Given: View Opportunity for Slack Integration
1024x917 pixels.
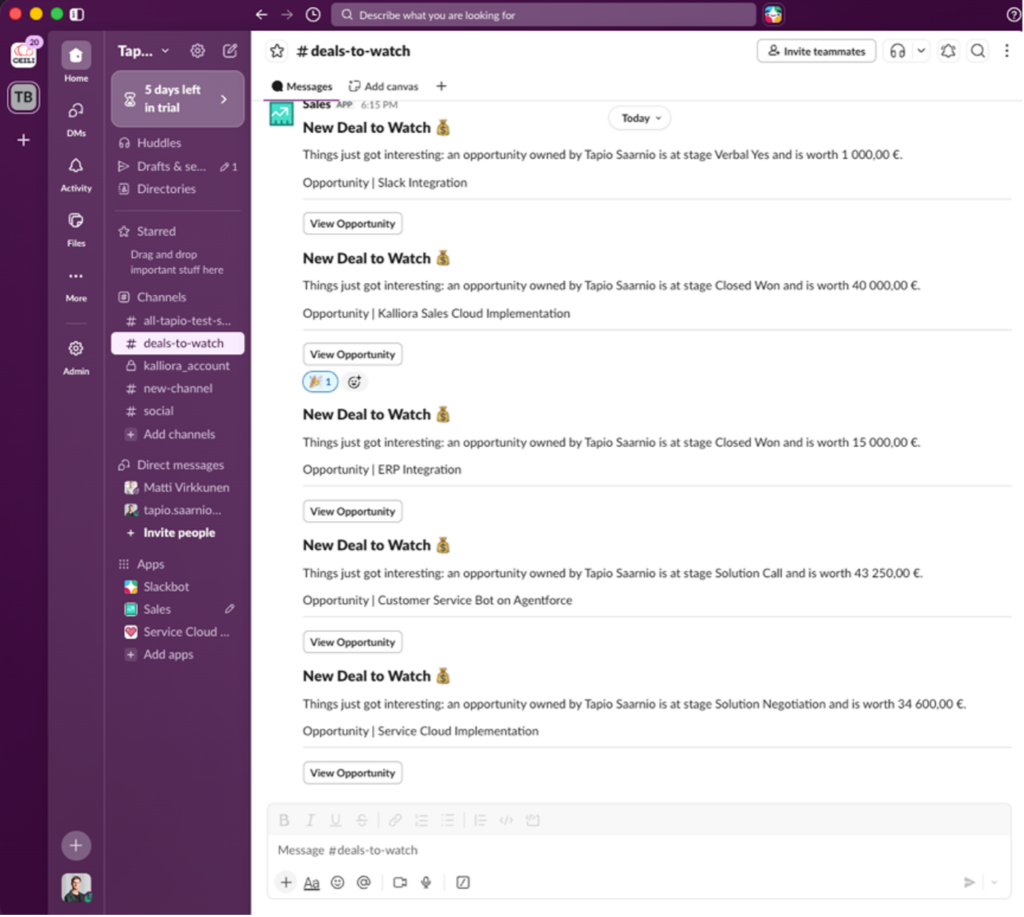Looking at the screenshot, I should [x=353, y=223].
